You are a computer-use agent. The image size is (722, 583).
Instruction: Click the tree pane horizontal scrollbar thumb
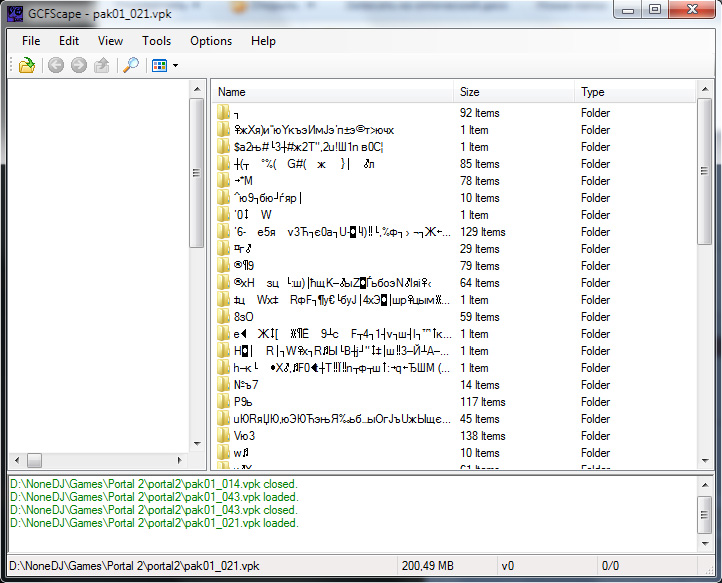coord(35,460)
